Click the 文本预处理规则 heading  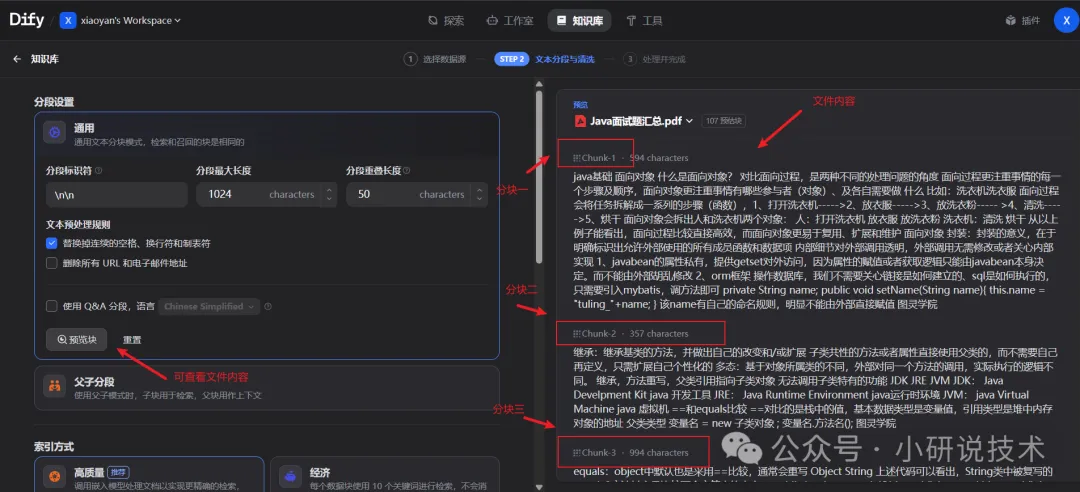(x=78, y=225)
